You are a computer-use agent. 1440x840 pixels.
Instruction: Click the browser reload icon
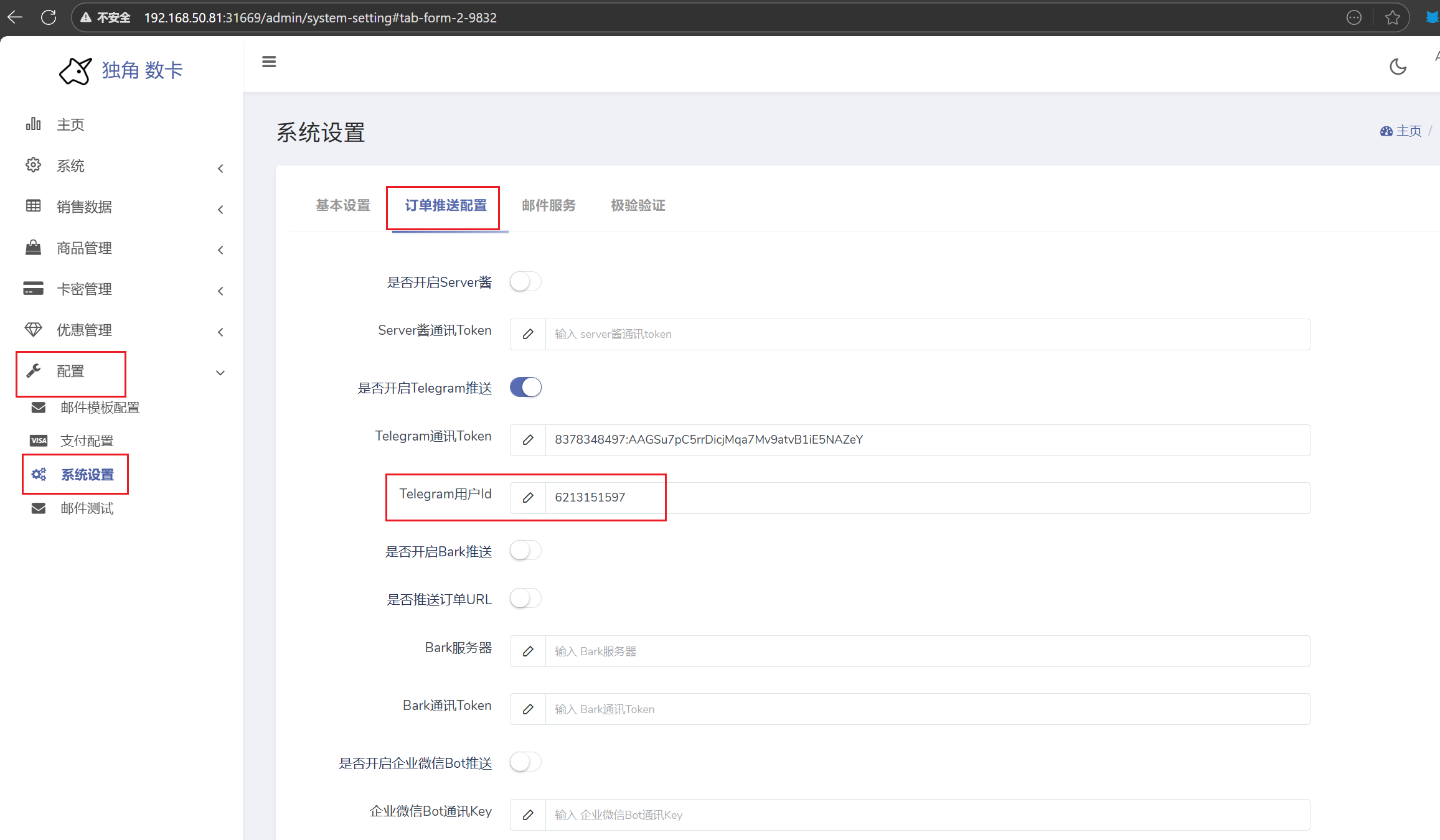coord(49,17)
